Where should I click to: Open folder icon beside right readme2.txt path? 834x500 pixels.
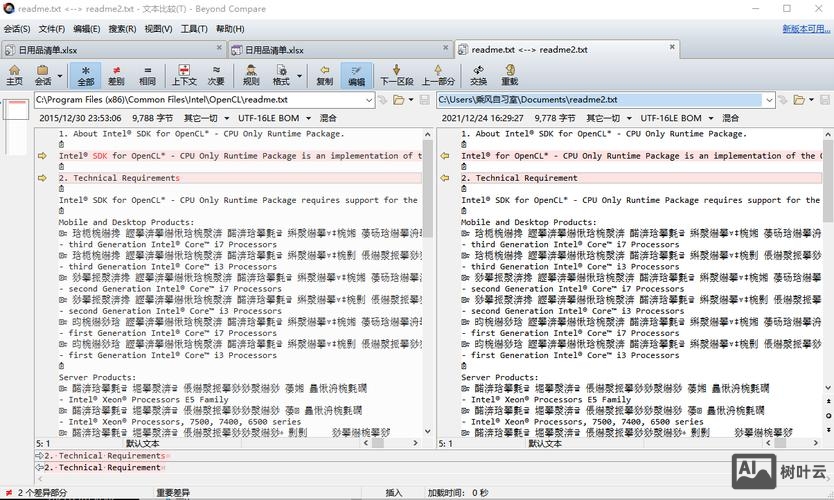coord(799,99)
